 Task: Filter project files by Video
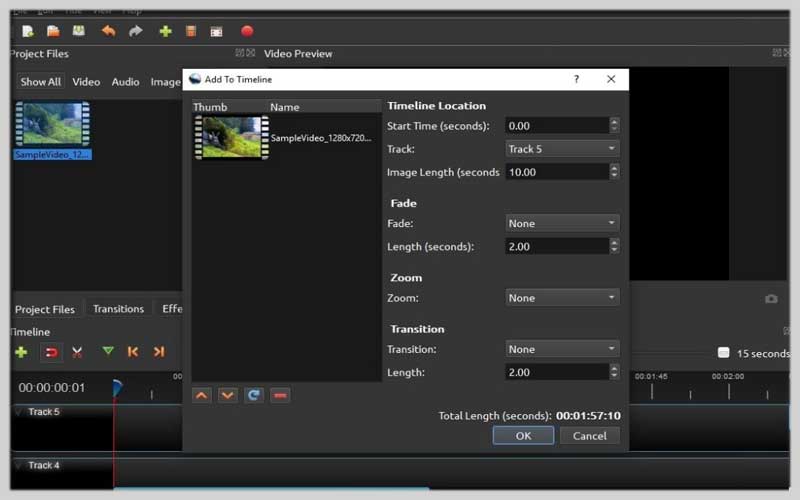[x=86, y=82]
